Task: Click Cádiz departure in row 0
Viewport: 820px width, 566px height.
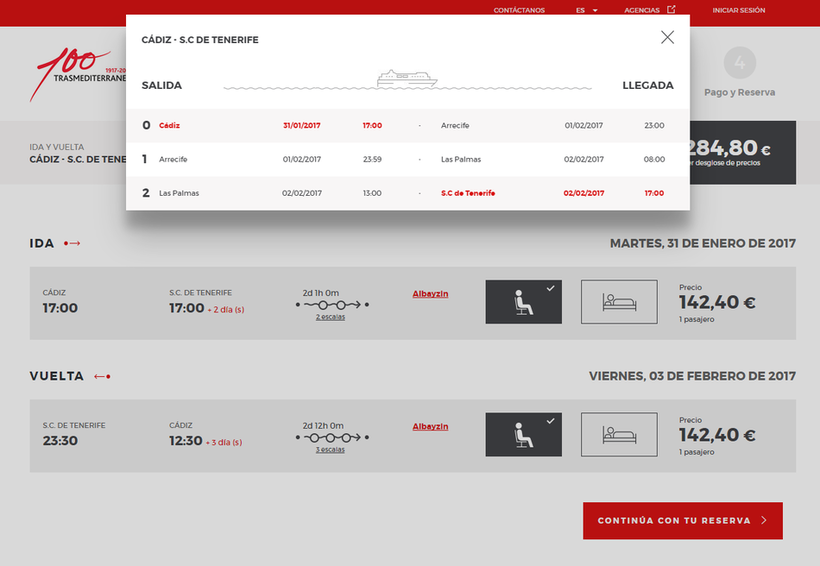Action: tap(169, 126)
